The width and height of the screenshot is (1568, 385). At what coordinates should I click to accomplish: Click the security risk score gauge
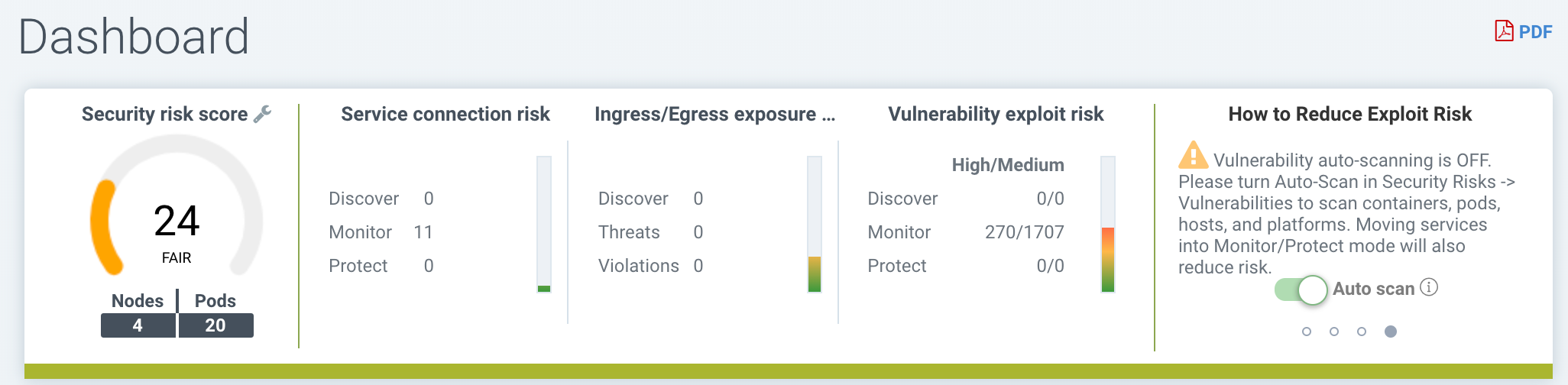[x=177, y=208]
